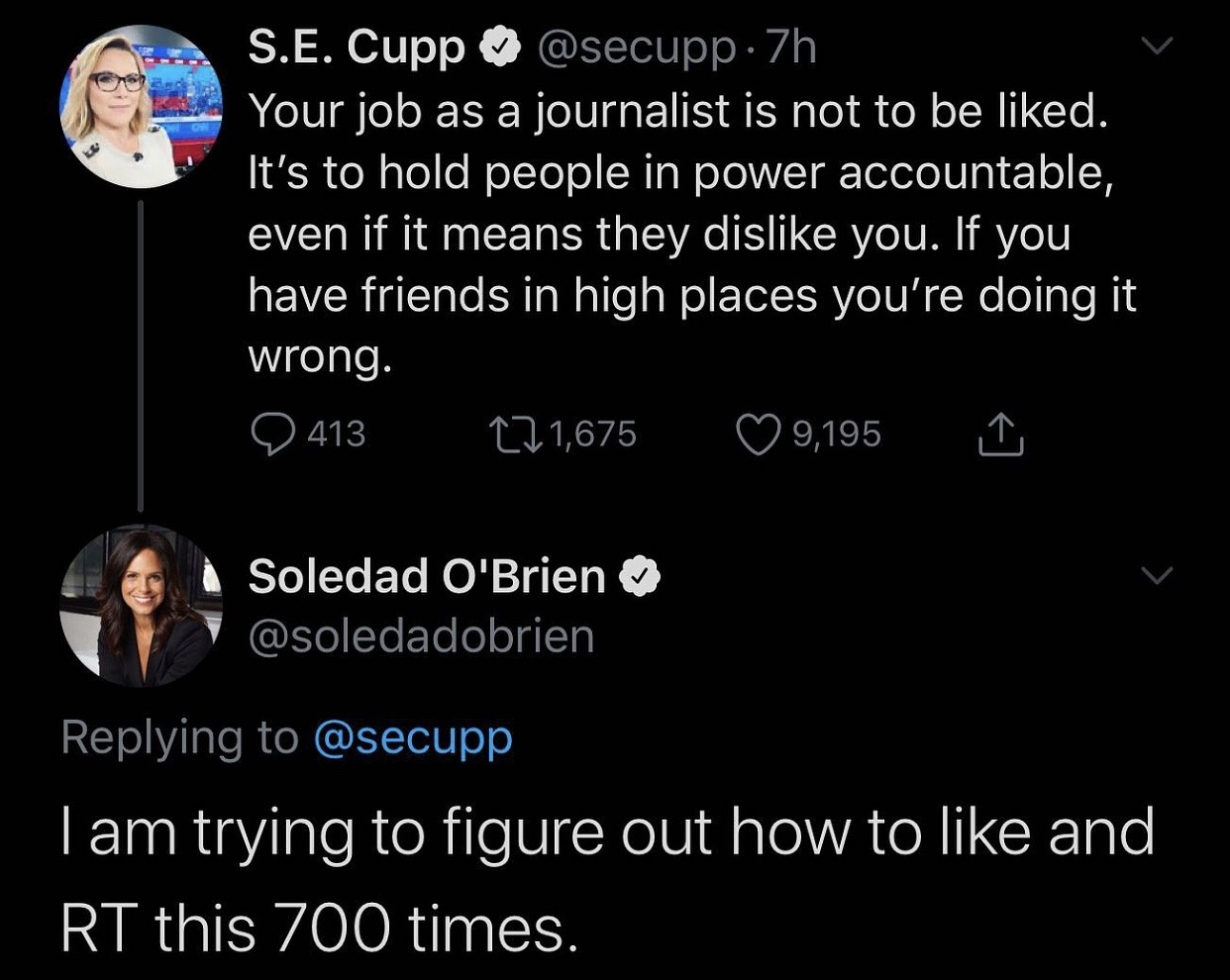Click the 1,675 retweets count

point(592,435)
